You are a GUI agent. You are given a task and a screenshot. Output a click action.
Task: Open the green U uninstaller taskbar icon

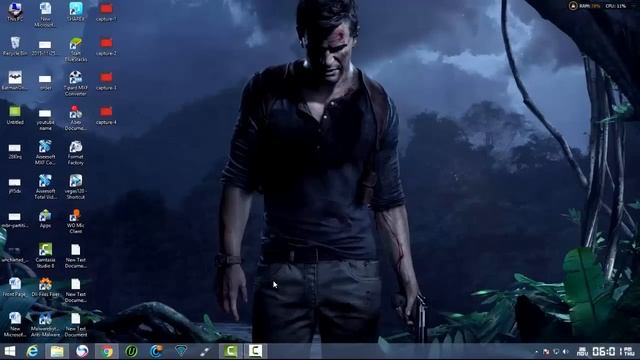tap(131, 351)
